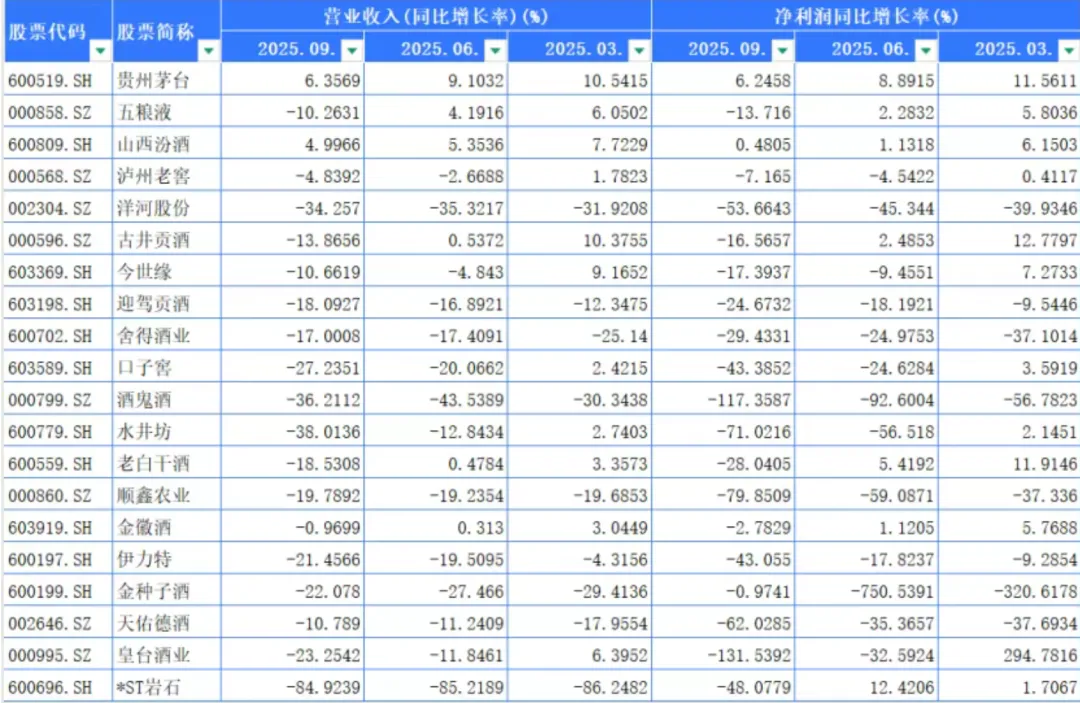Image resolution: width=1080 pixels, height=703 pixels.
Task: Select stock code cell 000799.SZ
Action: point(58,400)
